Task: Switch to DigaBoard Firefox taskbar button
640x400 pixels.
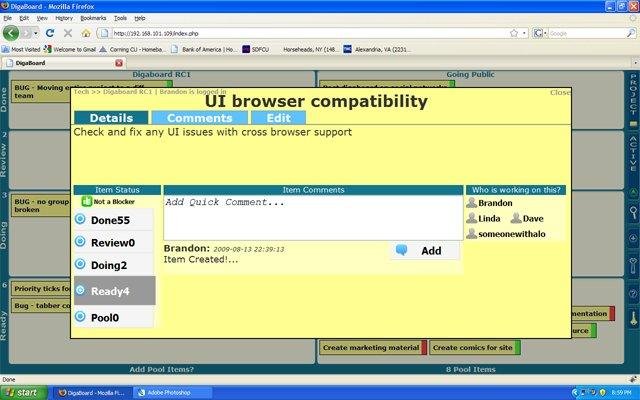Action: click(92, 393)
